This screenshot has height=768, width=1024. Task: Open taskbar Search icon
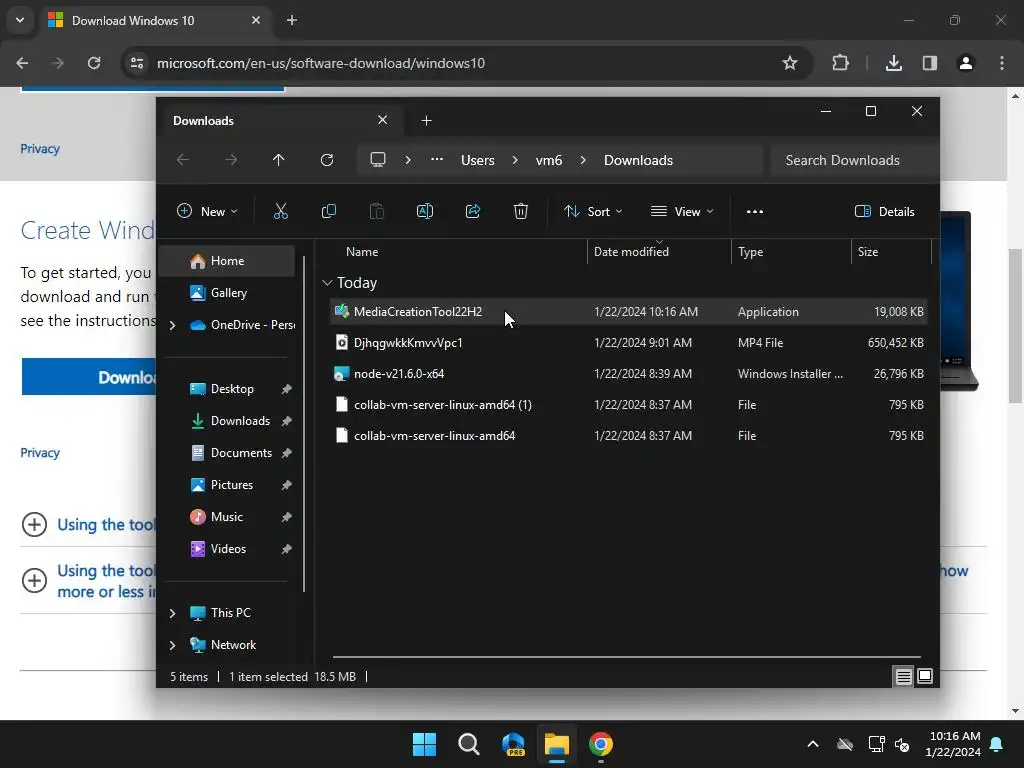pyautogui.click(x=469, y=744)
